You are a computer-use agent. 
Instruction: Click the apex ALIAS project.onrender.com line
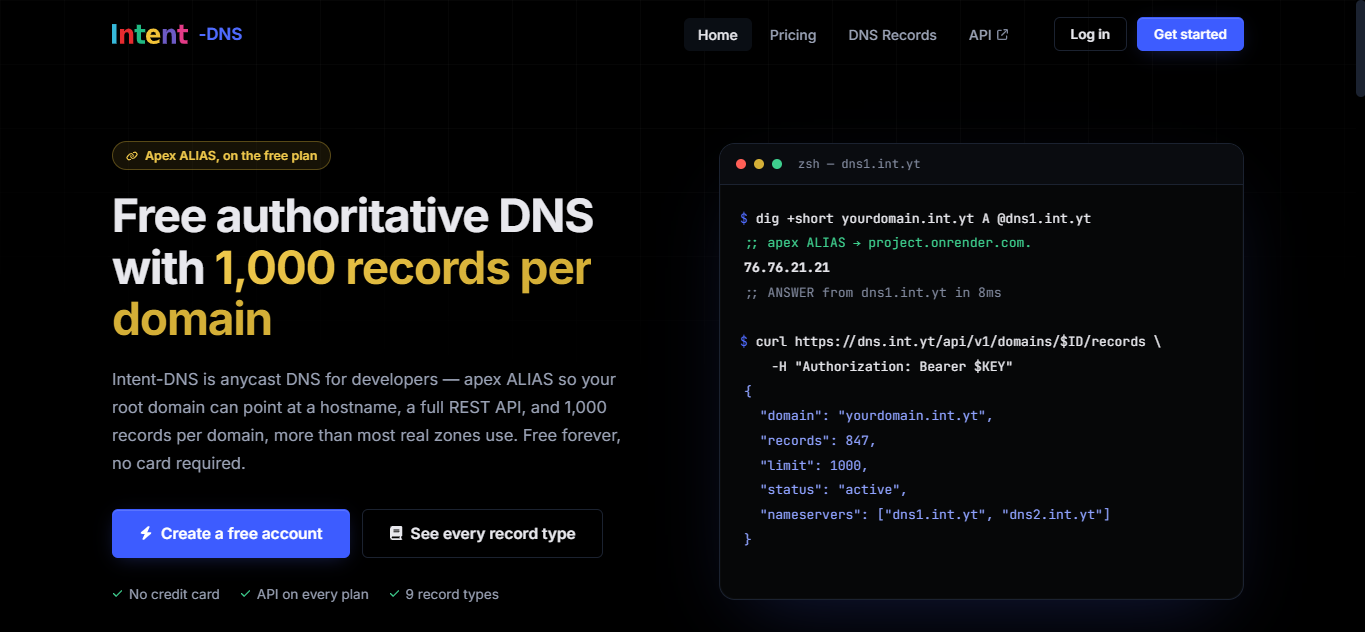click(x=888, y=243)
